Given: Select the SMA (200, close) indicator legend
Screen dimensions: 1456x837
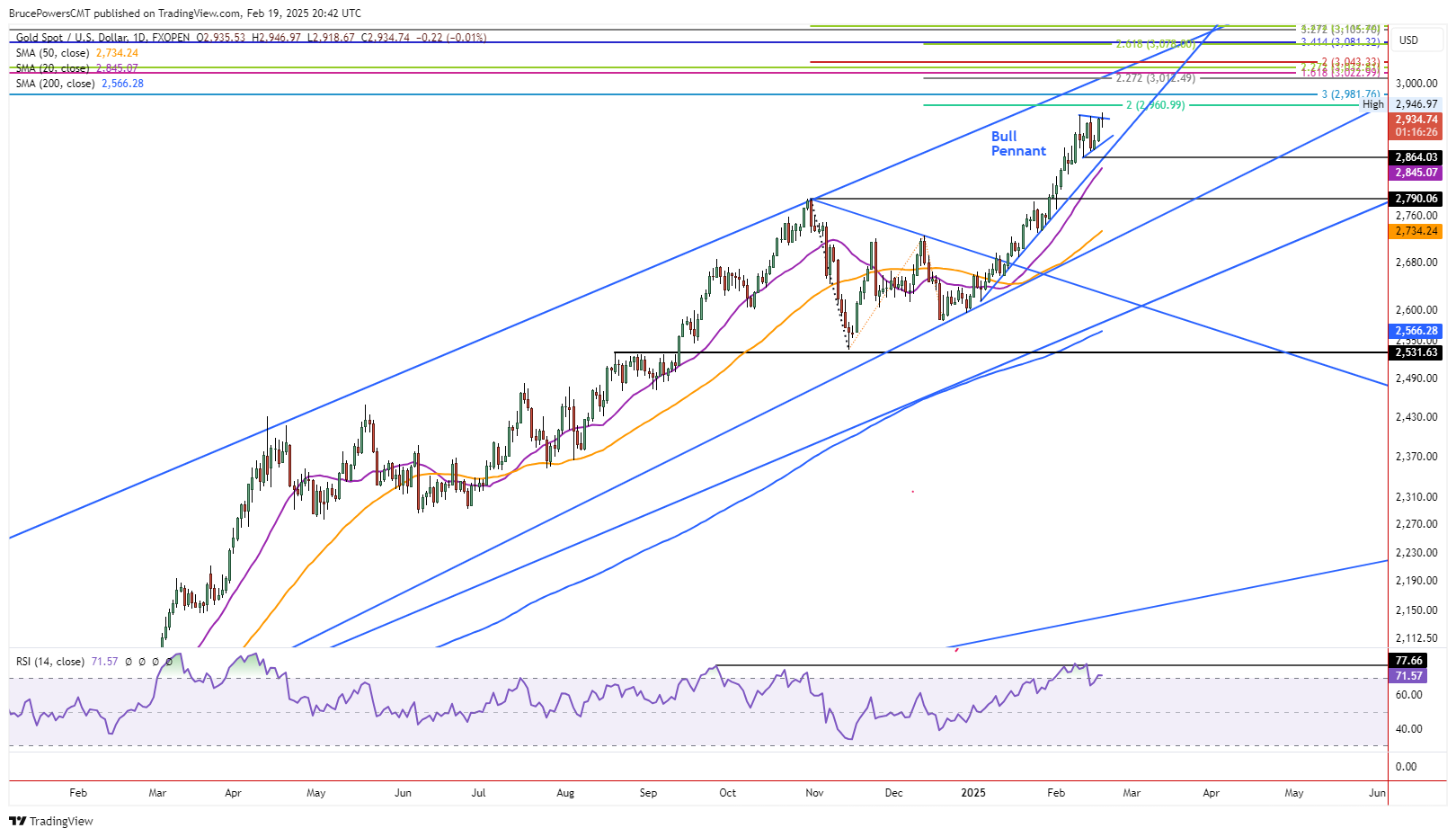Looking at the screenshot, I should coord(55,84).
